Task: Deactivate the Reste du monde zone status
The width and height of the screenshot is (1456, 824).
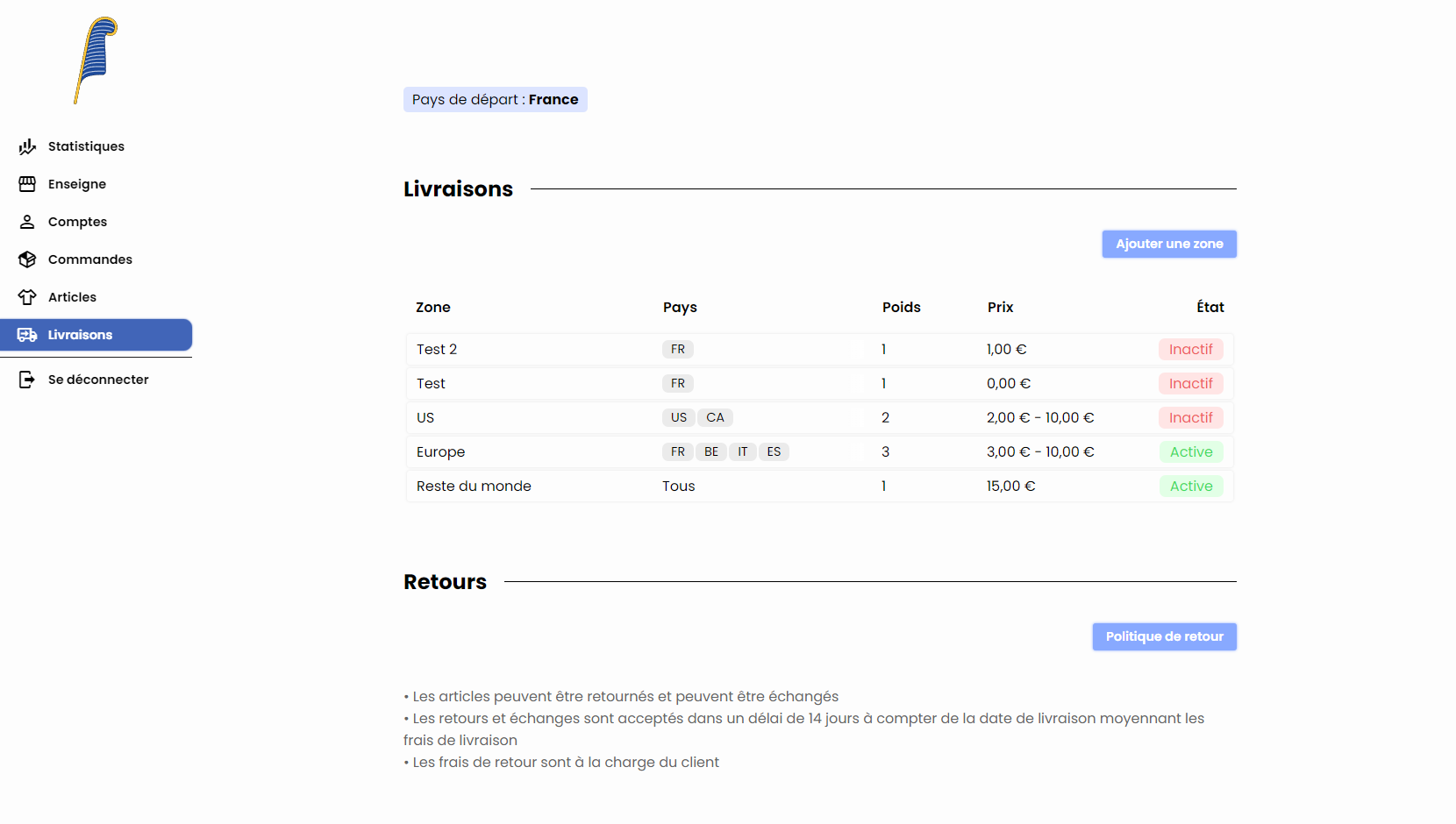Action: coord(1191,486)
